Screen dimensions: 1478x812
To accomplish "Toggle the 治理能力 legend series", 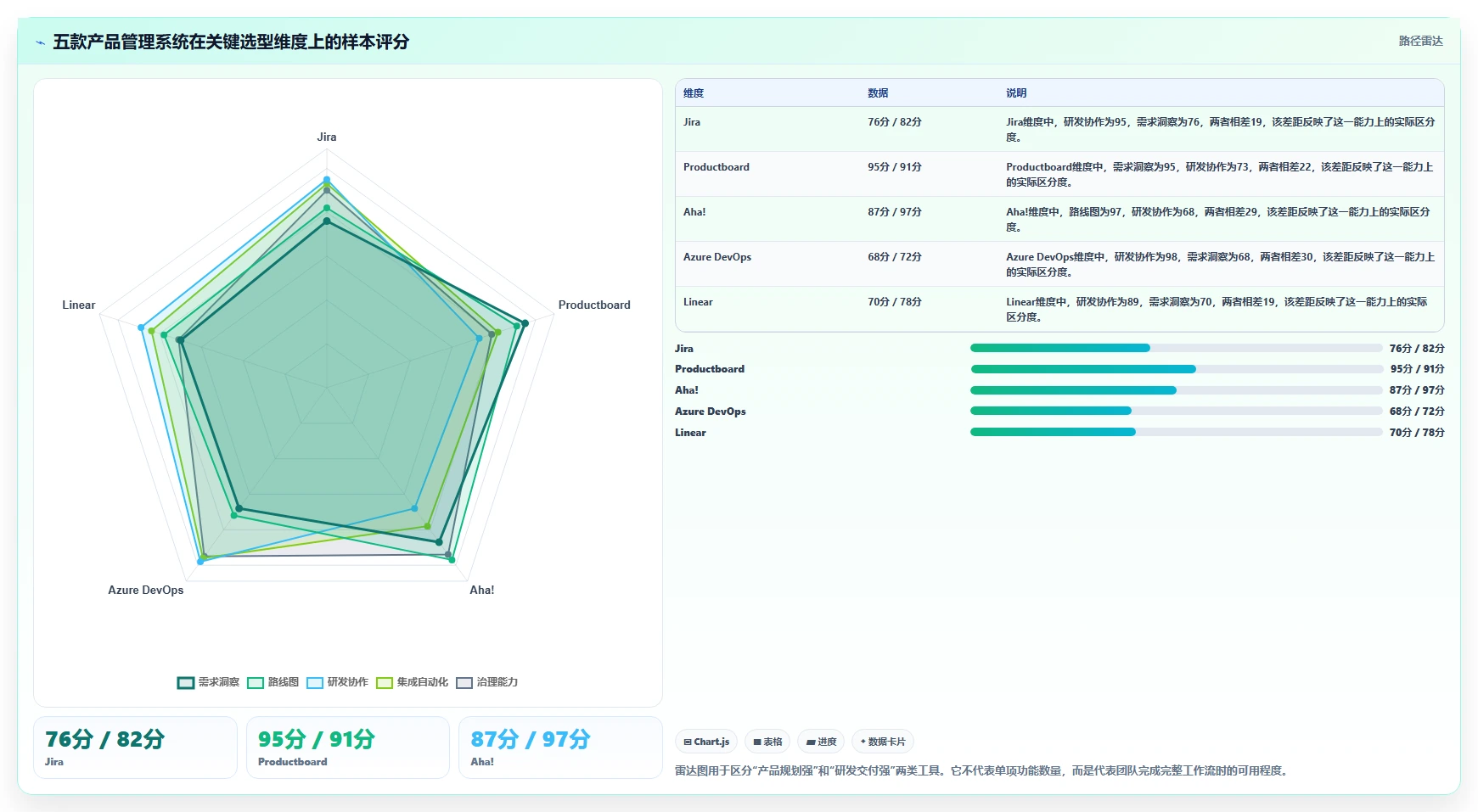I will [x=486, y=682].
